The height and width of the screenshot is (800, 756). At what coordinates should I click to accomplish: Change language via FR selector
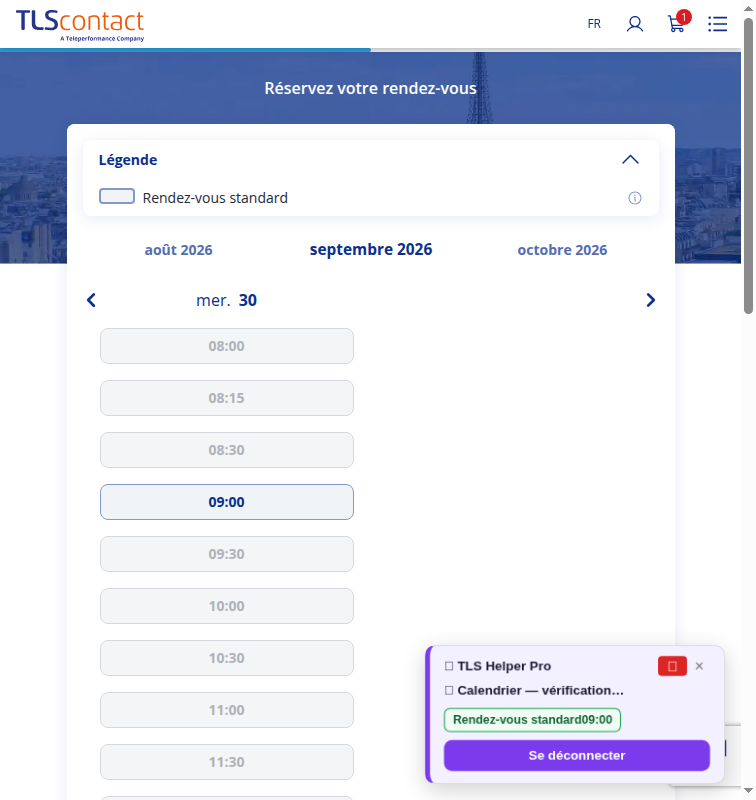coord(594,24)
